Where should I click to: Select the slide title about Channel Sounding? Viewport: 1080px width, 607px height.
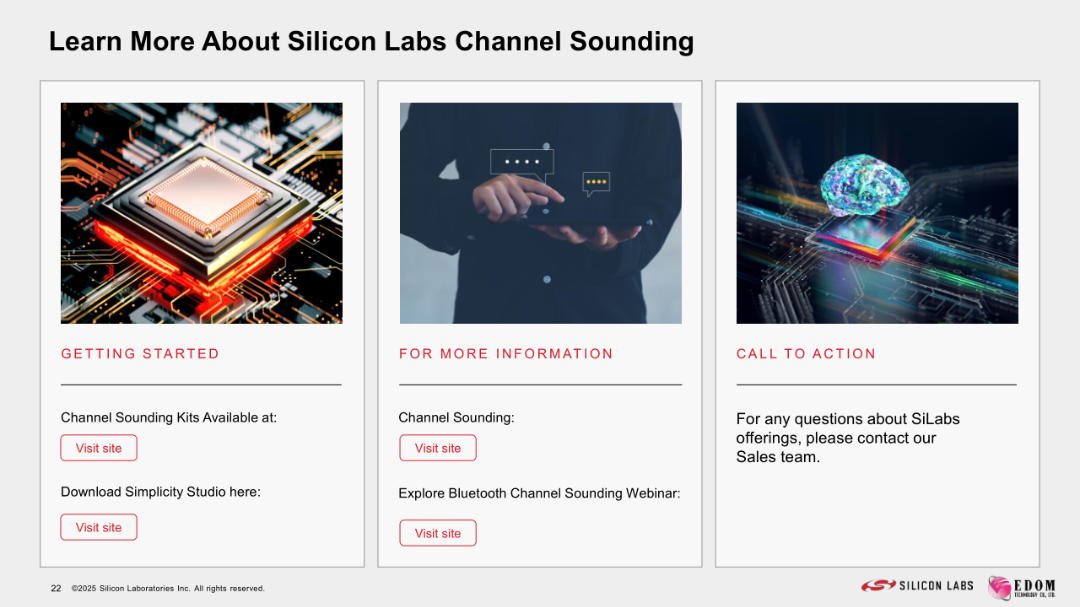[x=371, y=41]
